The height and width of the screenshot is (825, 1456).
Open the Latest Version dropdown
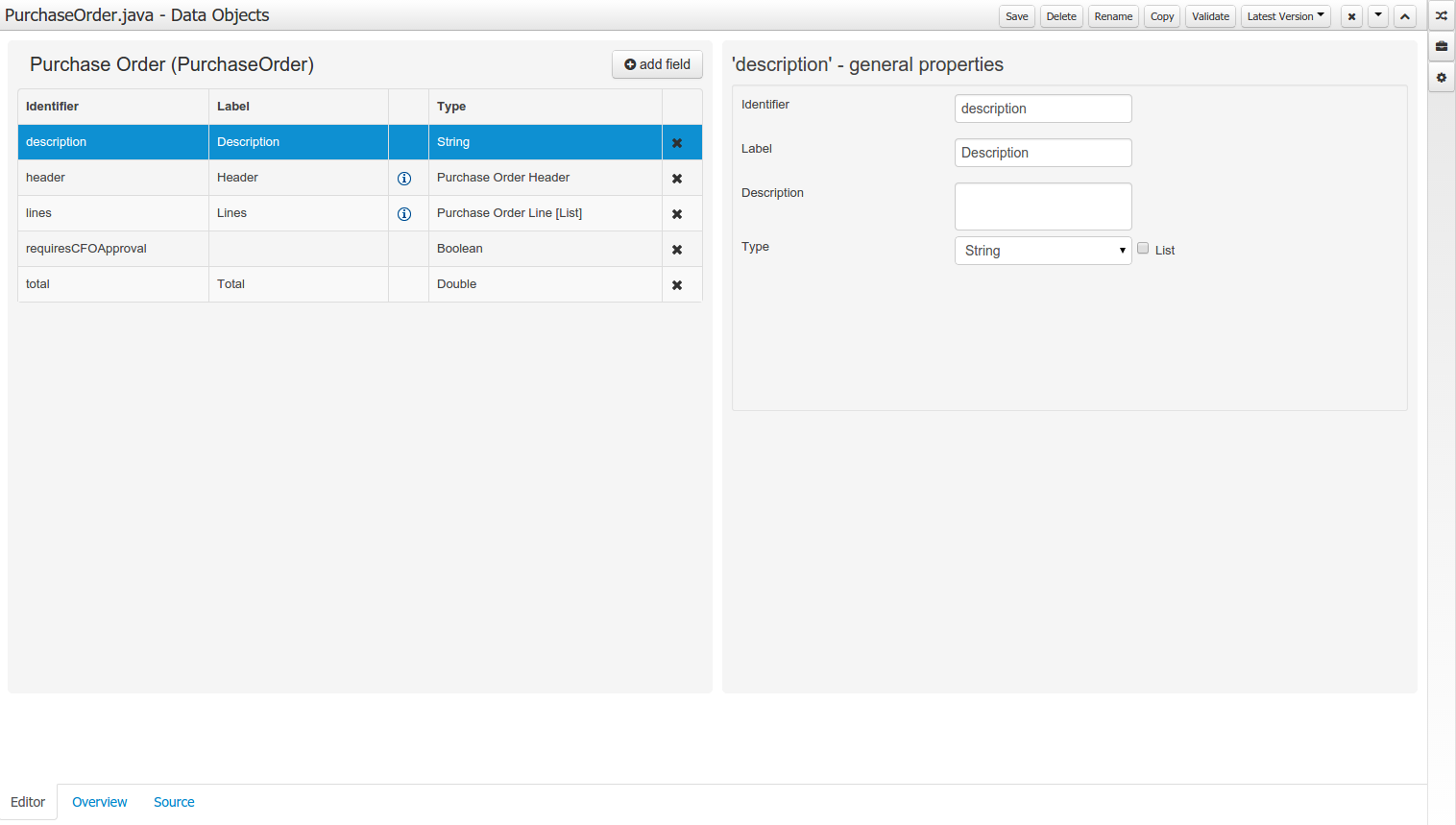pos(1285,16)
